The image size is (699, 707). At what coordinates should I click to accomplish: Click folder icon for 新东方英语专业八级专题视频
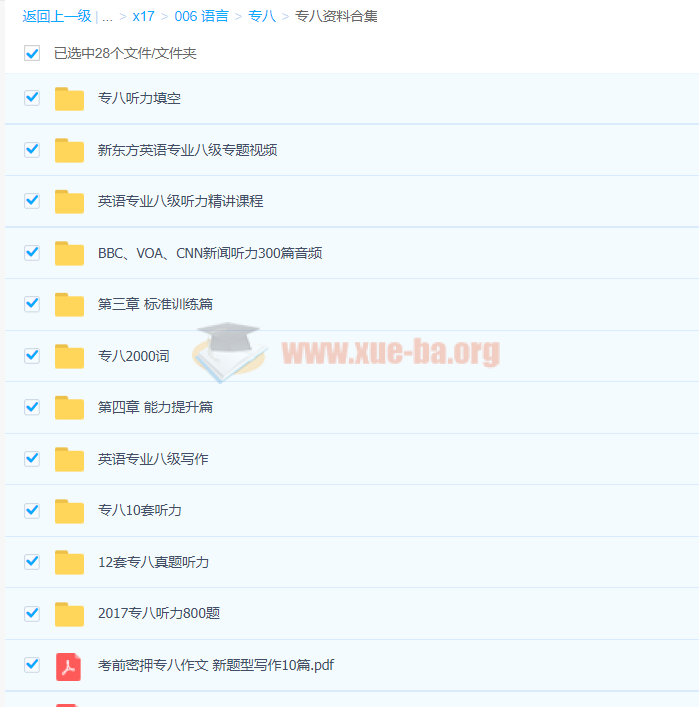[x=69, y=150]
